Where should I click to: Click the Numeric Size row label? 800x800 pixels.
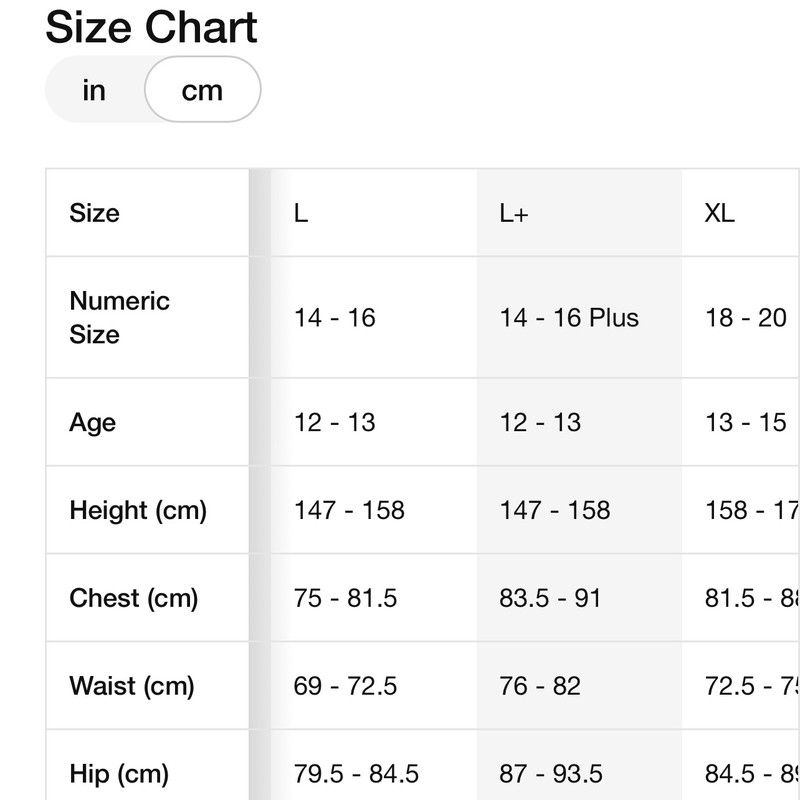tap(119, 317)
